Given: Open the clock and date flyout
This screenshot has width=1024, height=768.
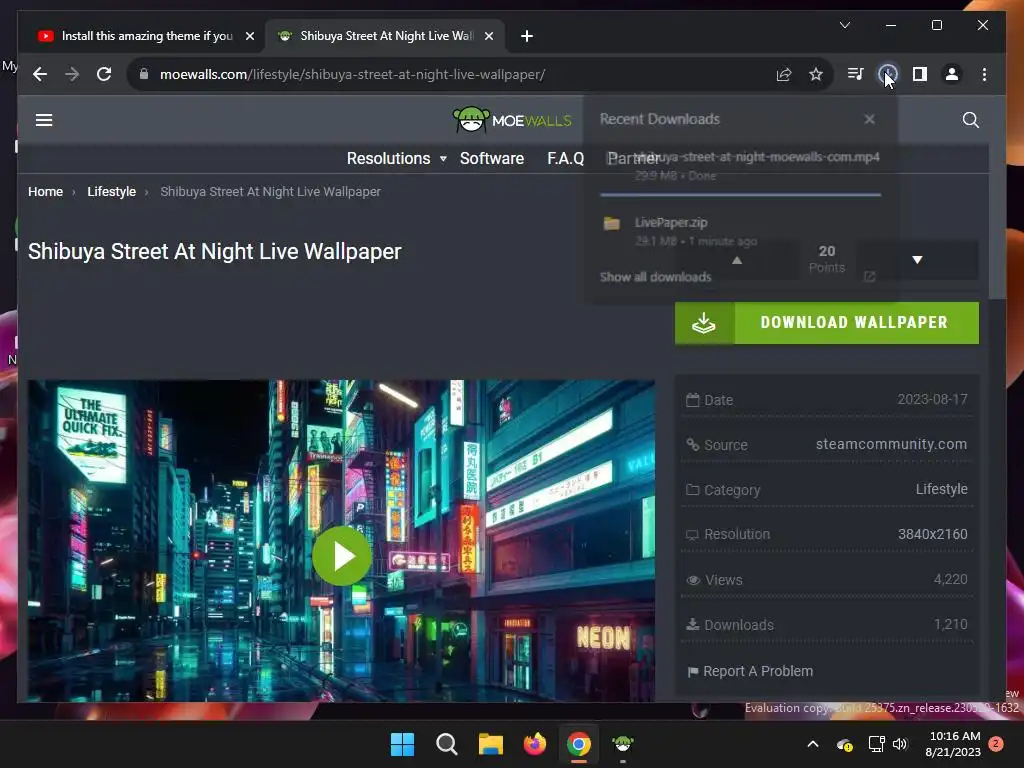Looking at the screenshot, I should tap(953, 744).
